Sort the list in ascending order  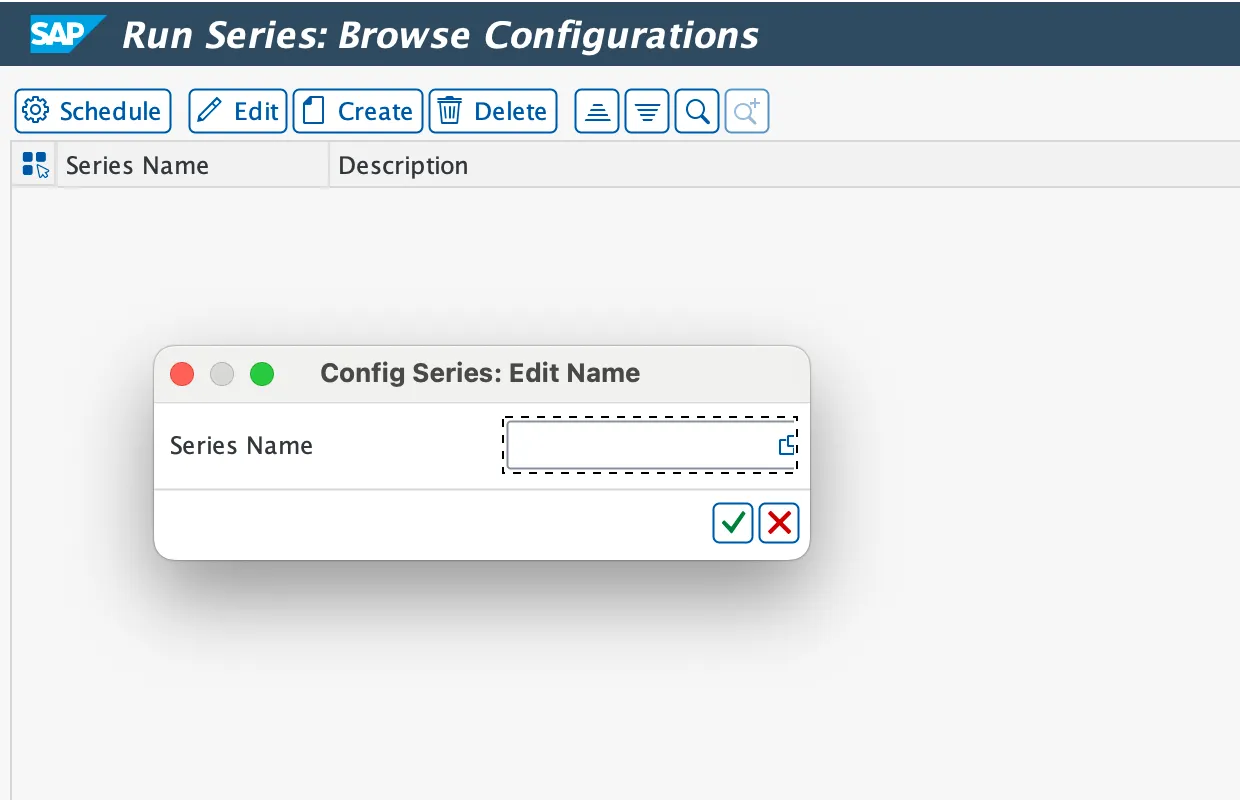point(597,111)
